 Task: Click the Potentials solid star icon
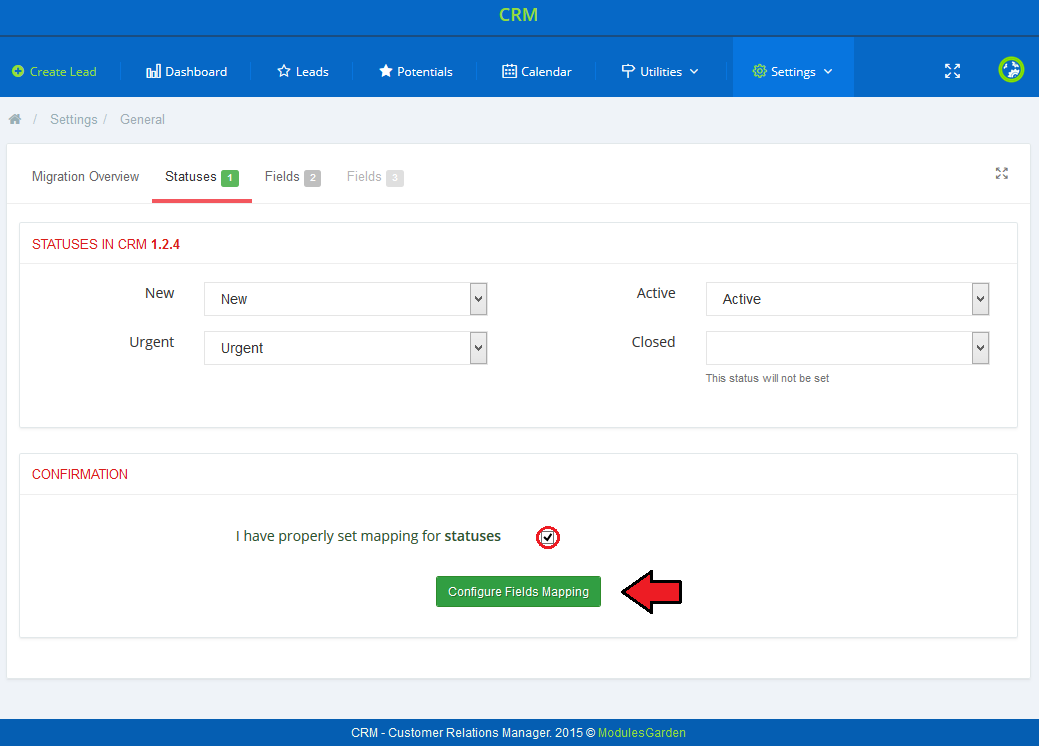(x=386, y=71)
